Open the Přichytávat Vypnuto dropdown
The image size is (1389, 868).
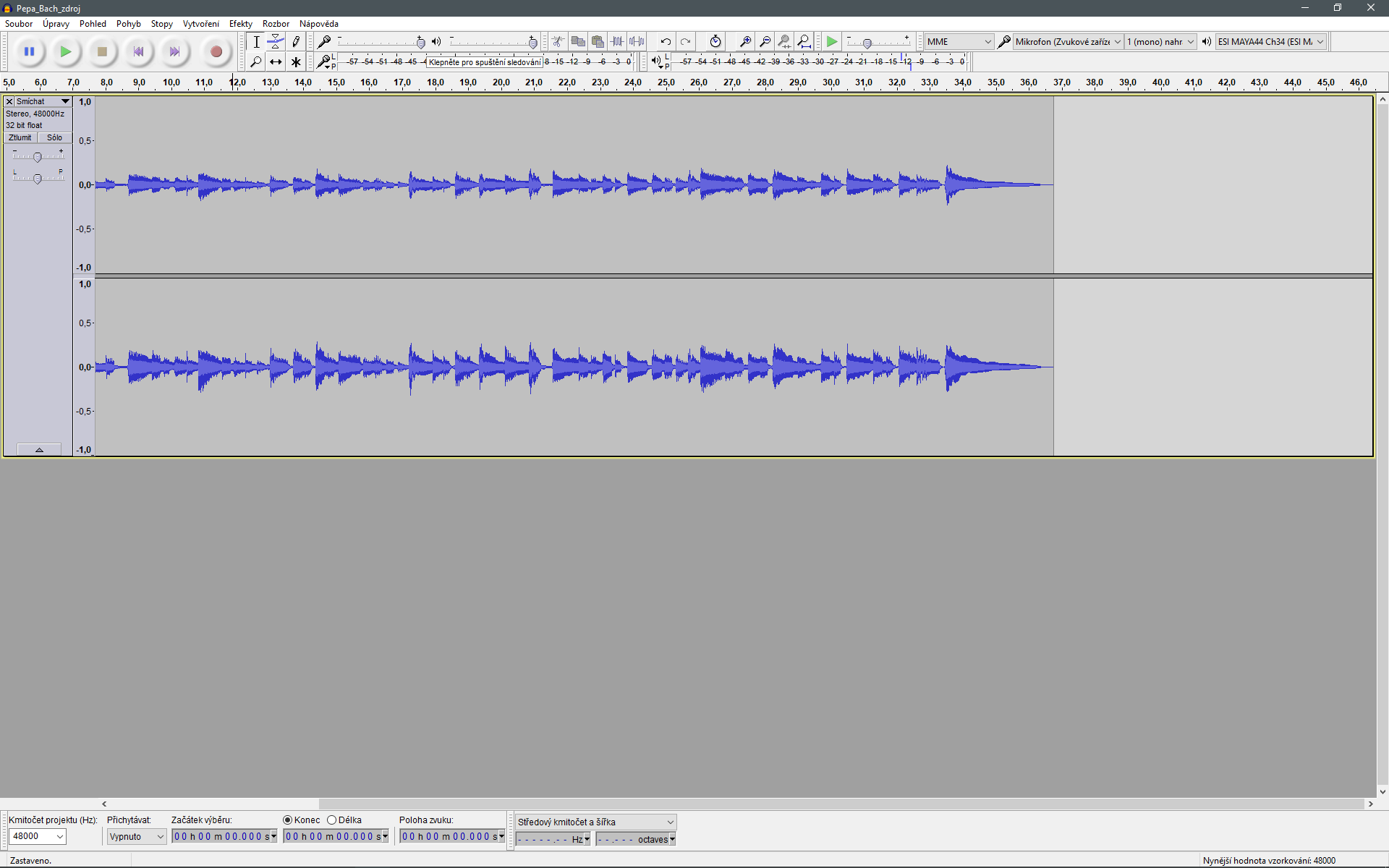(137, 836)
